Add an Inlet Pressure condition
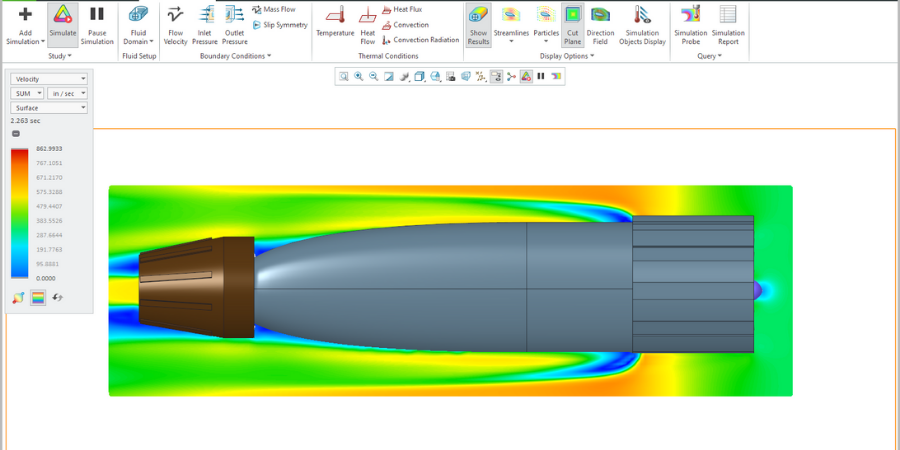This screenshot has height=450, width=900. tap(204, 25)
